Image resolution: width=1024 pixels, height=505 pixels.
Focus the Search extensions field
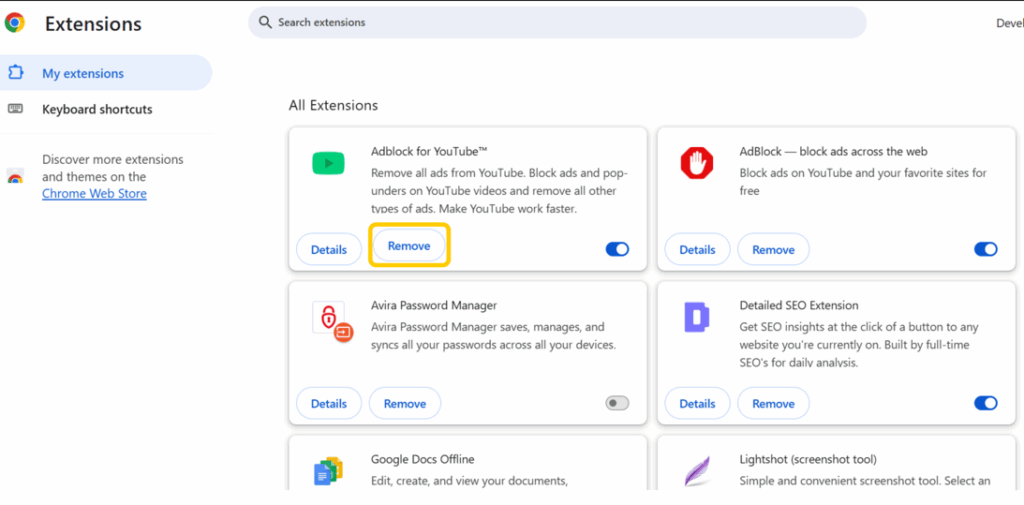(x=557, y=22)
